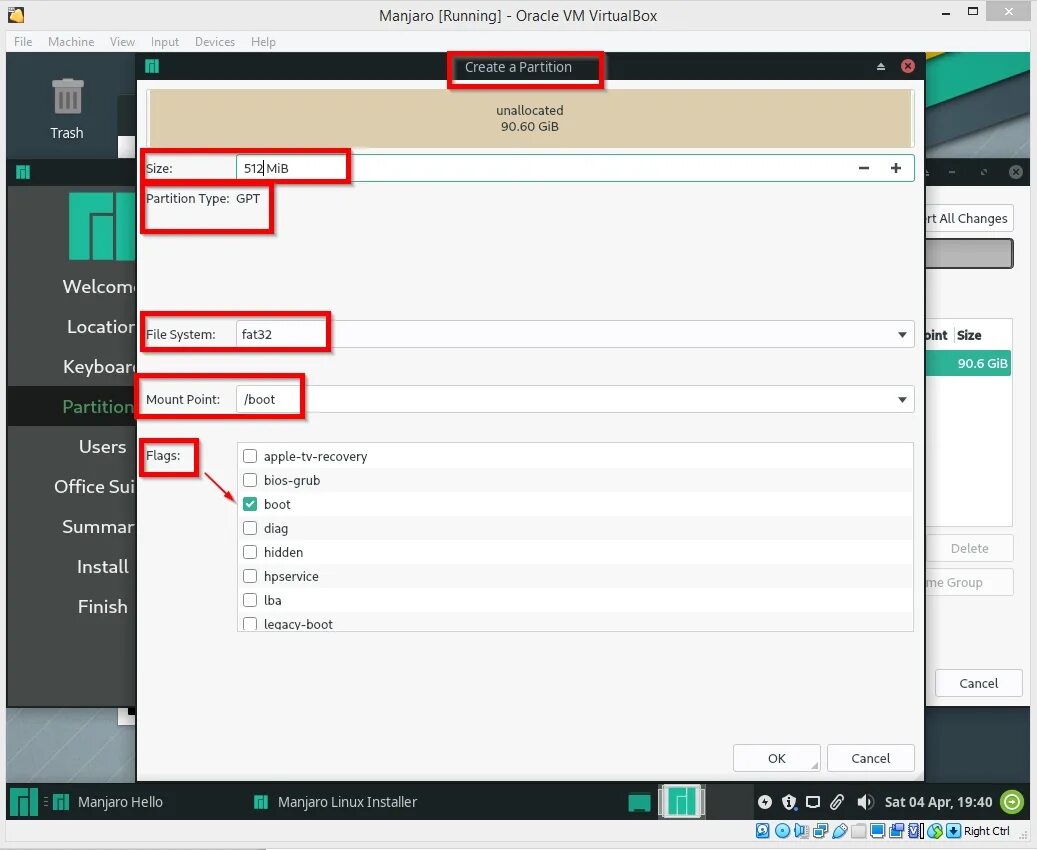Screen dimensions: 1037x850
Task: Switch to Manjaro Hello taskbar entry
Action: pos(108,802)
